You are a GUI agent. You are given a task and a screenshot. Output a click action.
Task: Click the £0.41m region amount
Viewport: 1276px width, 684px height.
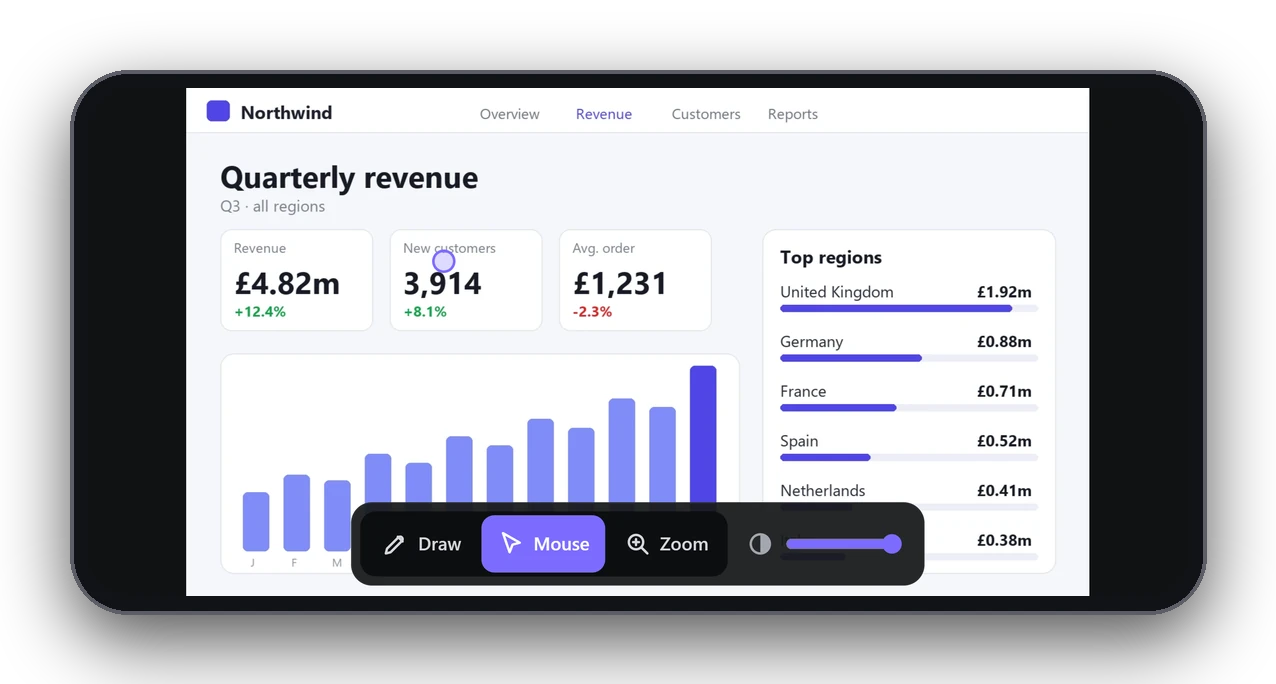click(x=1004, y=490)
